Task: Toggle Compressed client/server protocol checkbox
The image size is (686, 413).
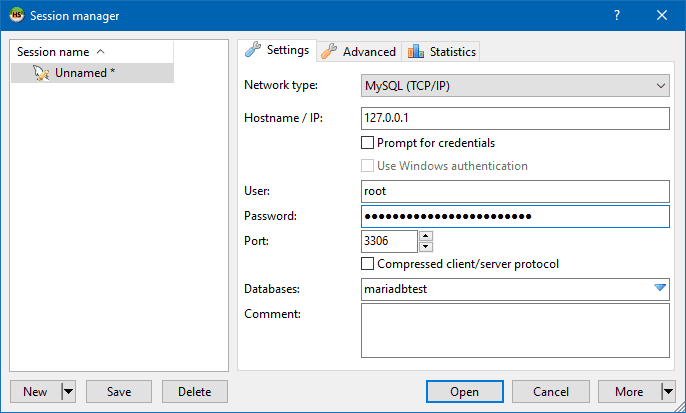Action: point(368,264)
